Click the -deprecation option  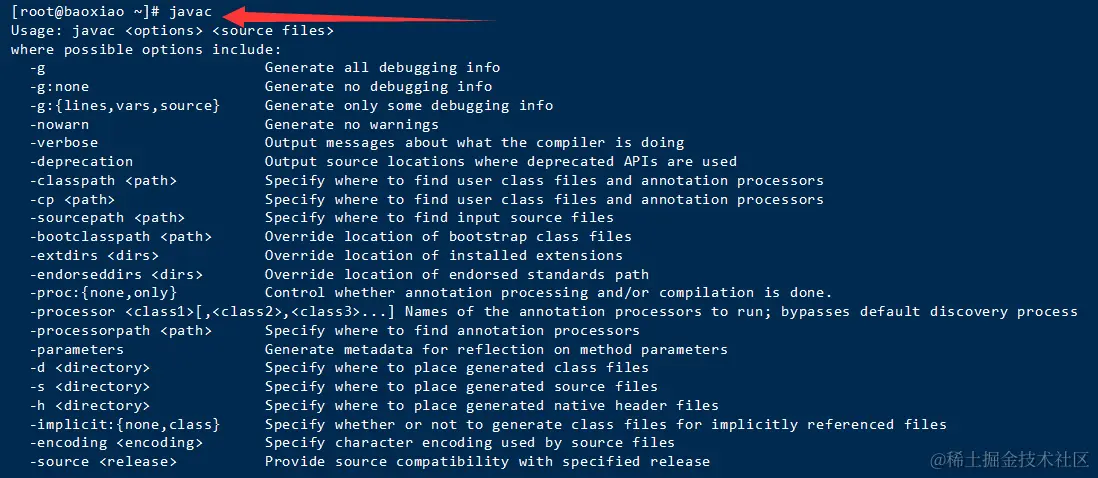(81, 162)
